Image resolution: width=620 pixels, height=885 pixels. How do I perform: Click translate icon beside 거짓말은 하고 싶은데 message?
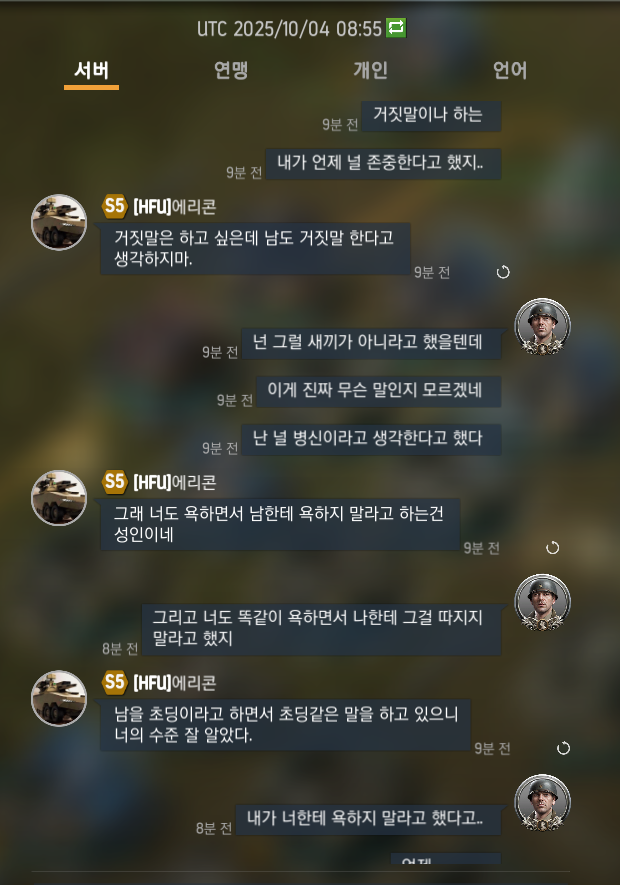(503, 273)
